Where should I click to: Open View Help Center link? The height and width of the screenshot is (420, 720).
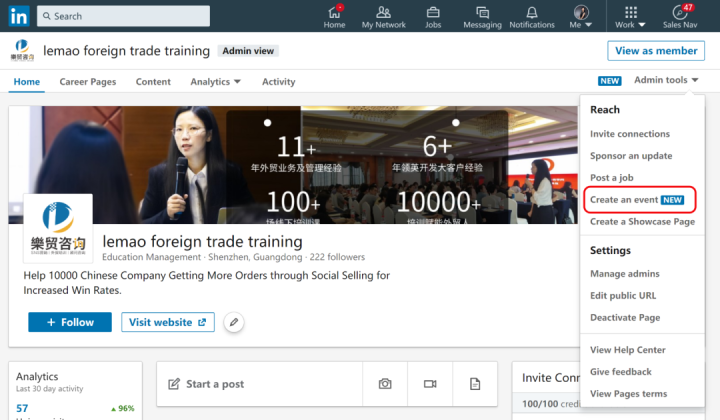(x=628, y=350)
